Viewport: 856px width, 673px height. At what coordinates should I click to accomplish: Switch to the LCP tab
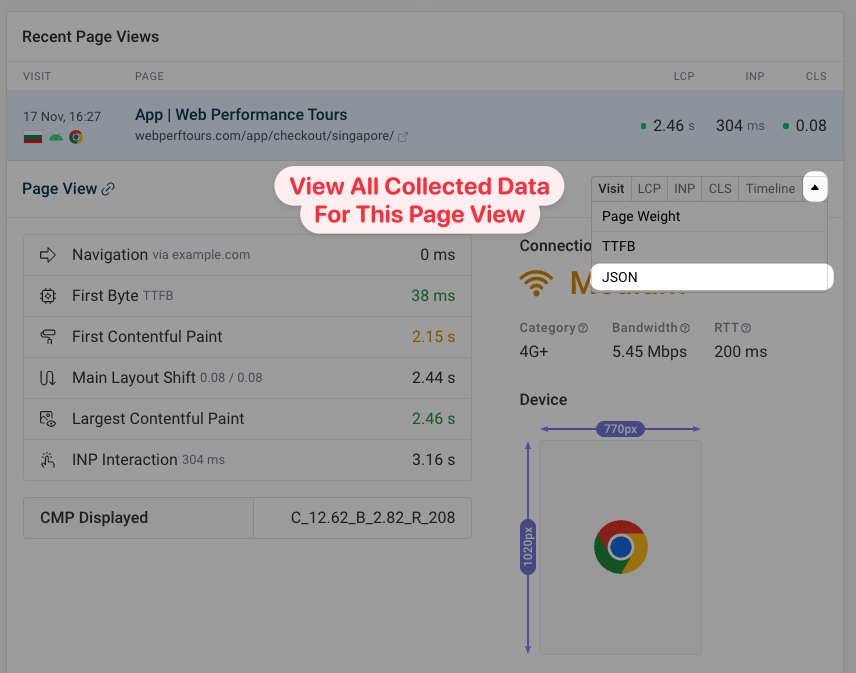click(649, 188)
